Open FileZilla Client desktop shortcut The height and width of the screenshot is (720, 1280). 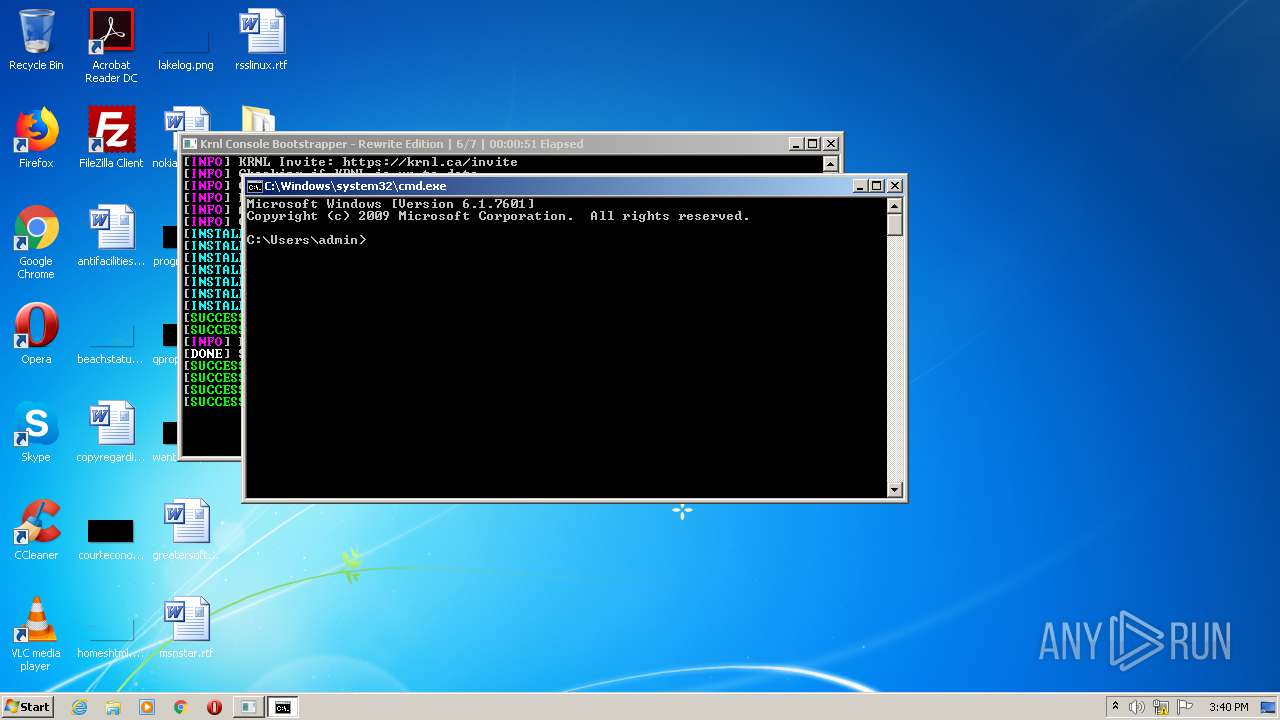[111, 138]
